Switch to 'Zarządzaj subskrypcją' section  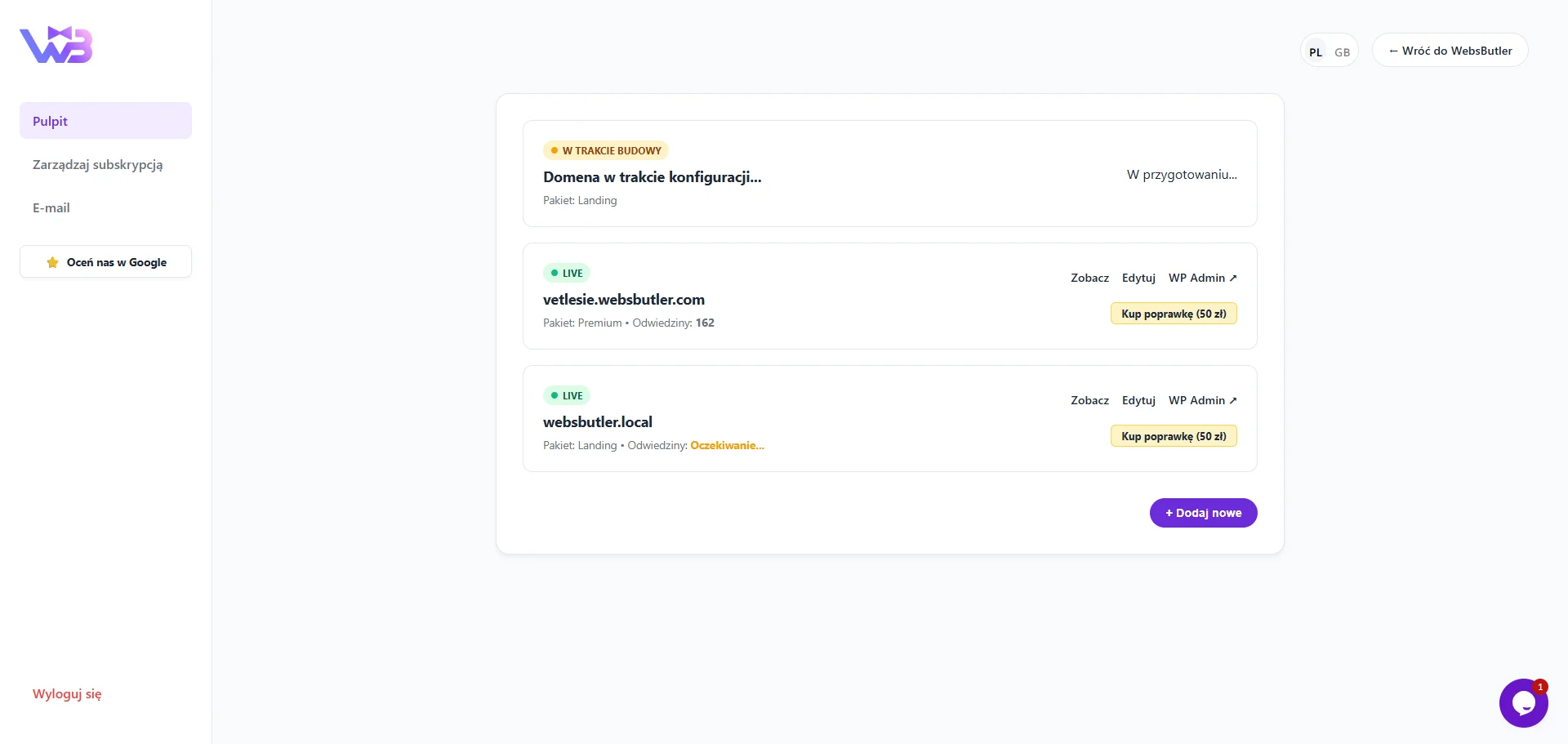[97, 164]
